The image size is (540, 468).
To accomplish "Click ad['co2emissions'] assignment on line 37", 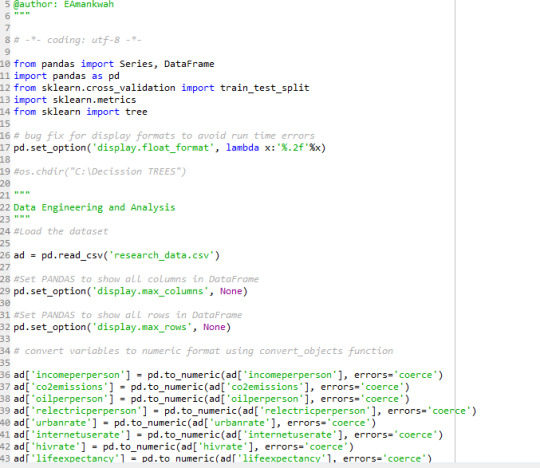I will pos(211,387).
